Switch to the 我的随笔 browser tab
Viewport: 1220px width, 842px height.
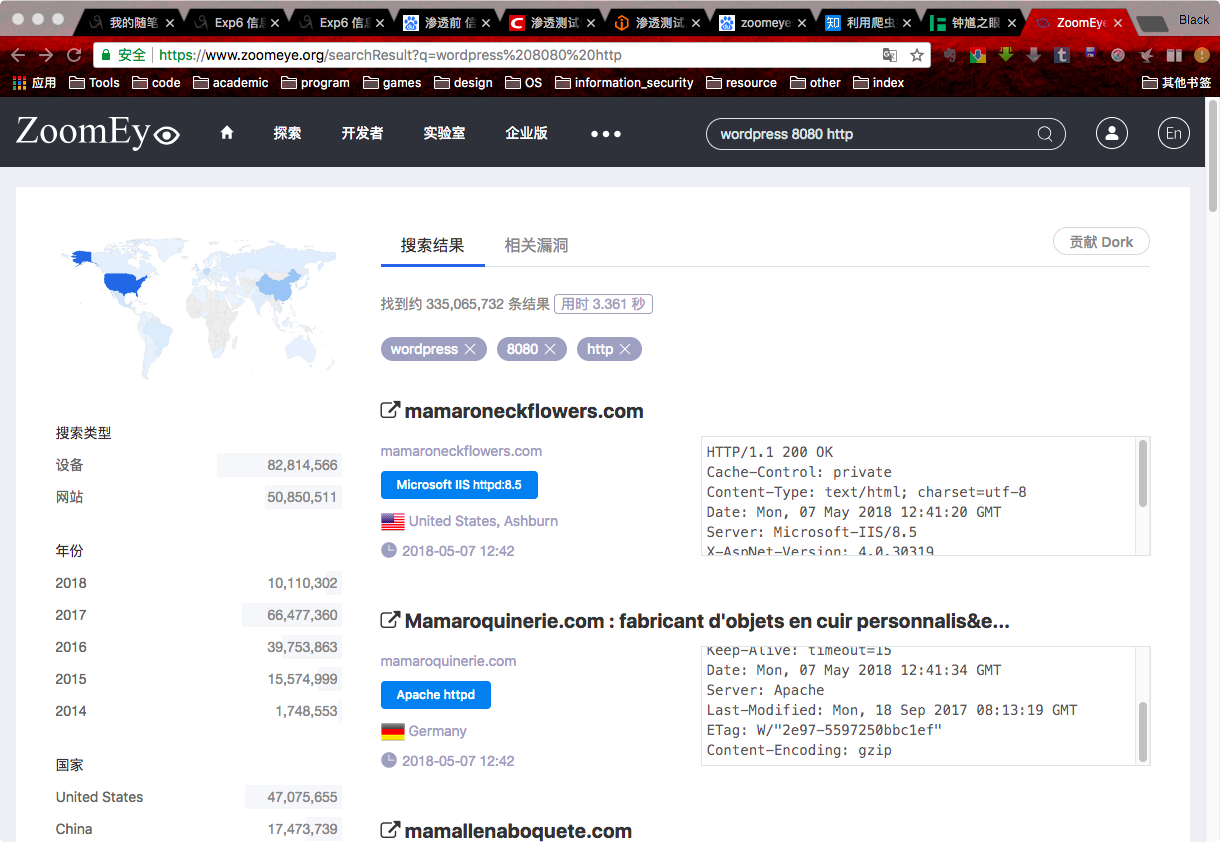click(132, 22)
